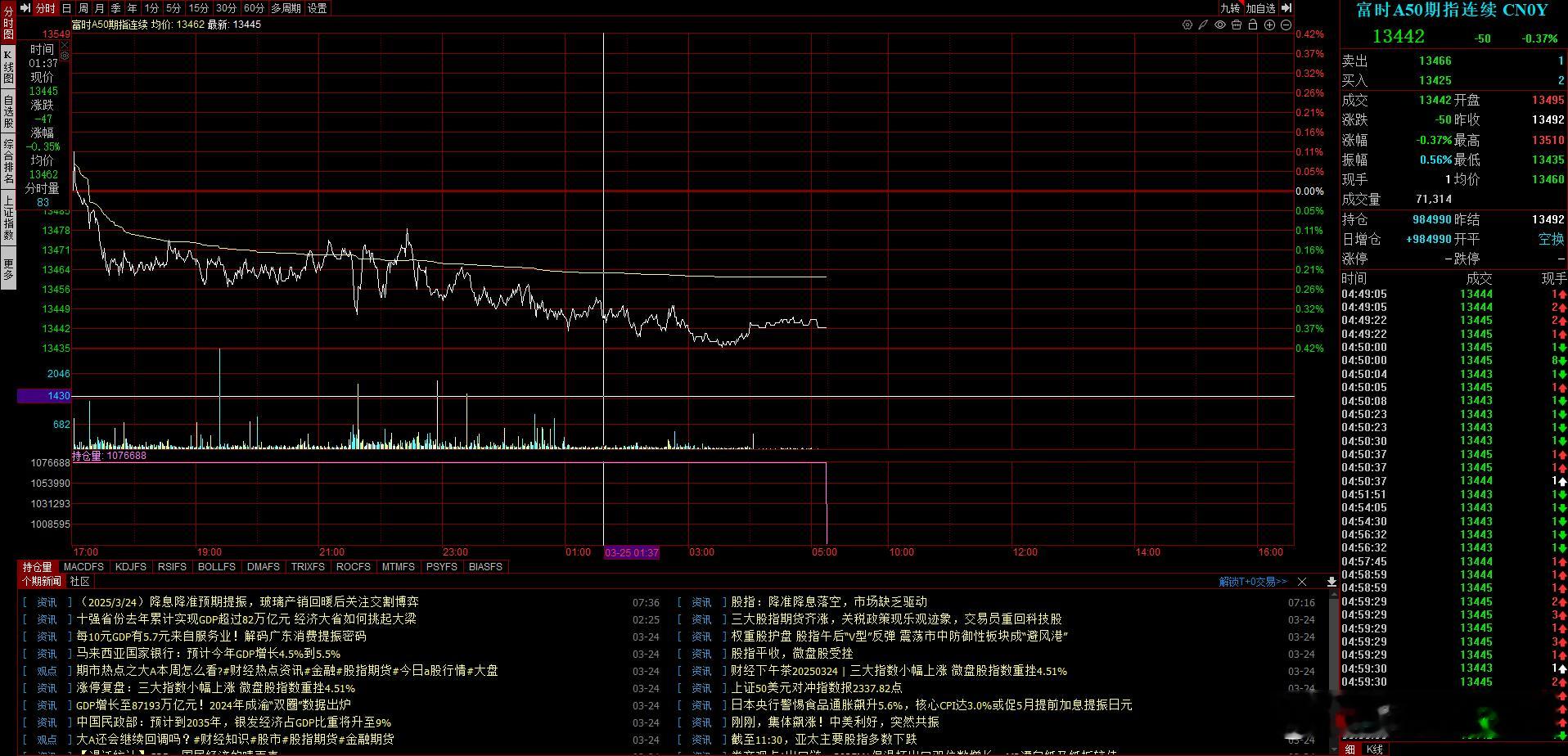Collapse right panel with arrow icon beside 加自选
Viewport: 1568px width, 756px height.
tap(1286, 8)
